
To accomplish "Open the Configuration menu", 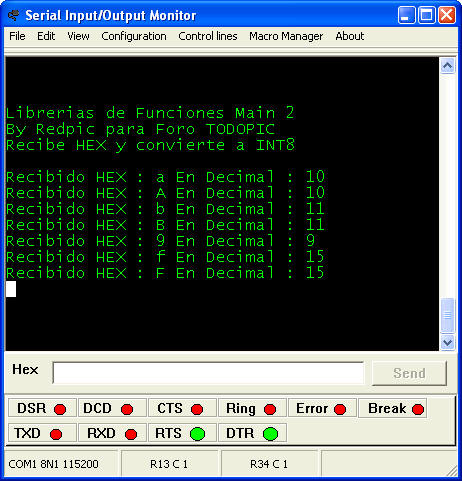I will (134, 36).
